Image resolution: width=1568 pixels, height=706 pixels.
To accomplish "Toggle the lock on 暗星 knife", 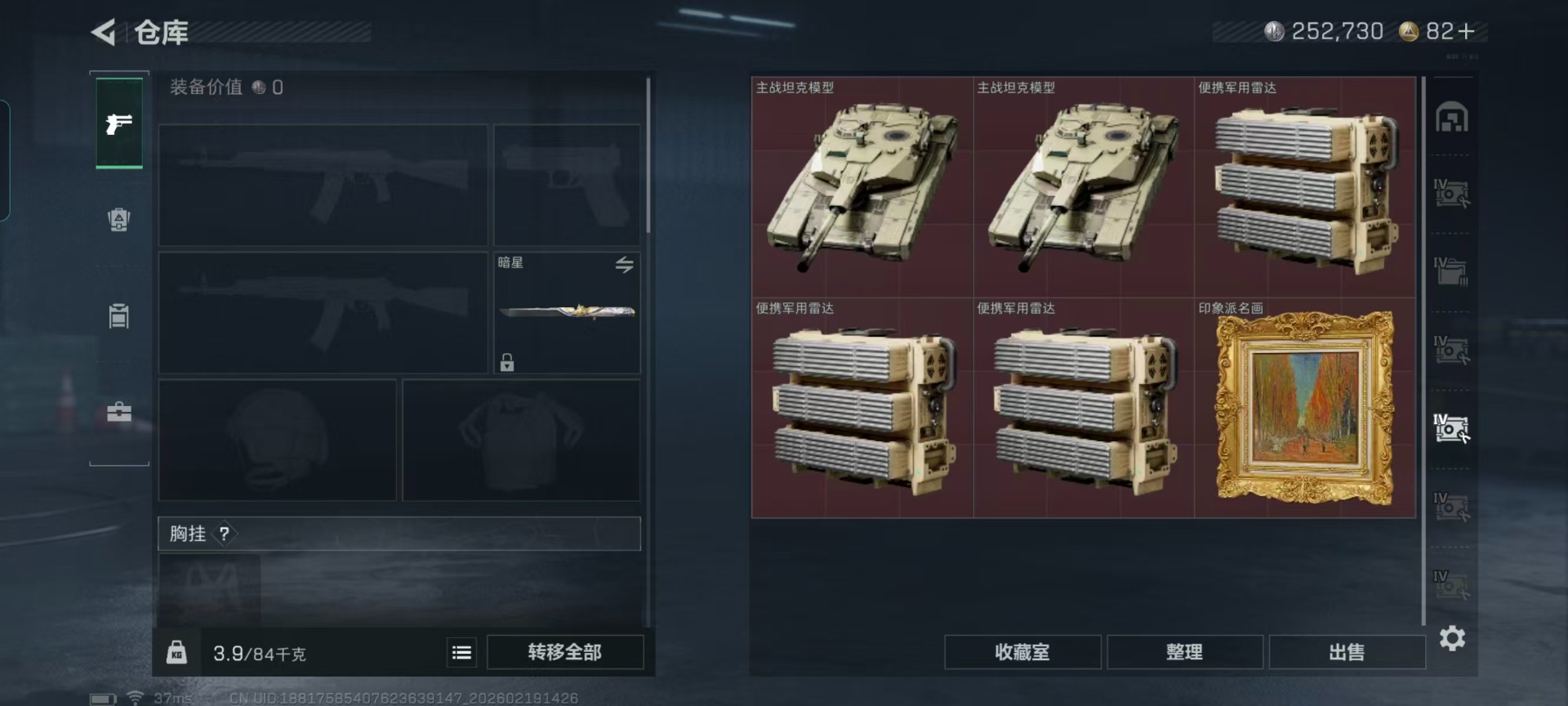I will tap(507, 362).
